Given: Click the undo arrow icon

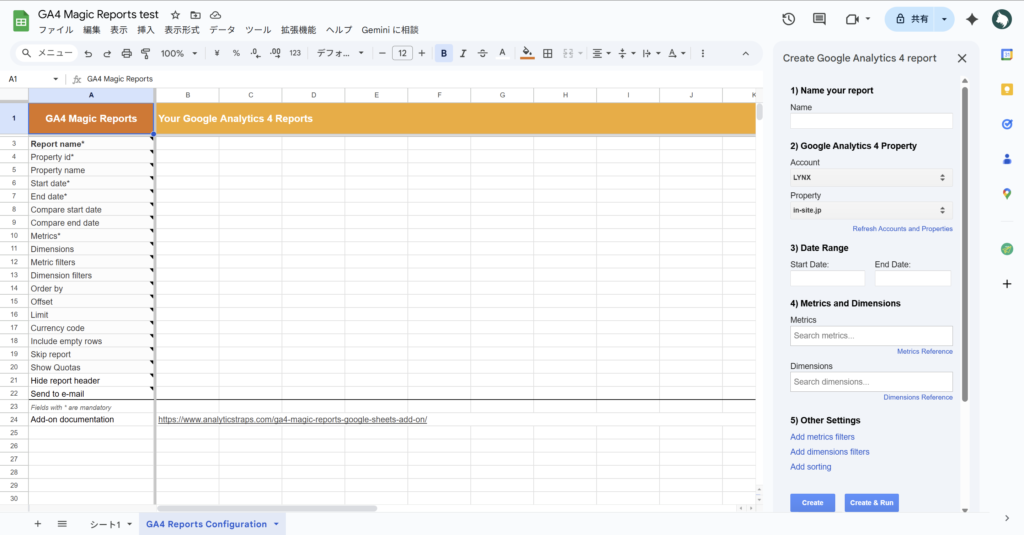Looking at the screenshot, I should coord(88,53).
